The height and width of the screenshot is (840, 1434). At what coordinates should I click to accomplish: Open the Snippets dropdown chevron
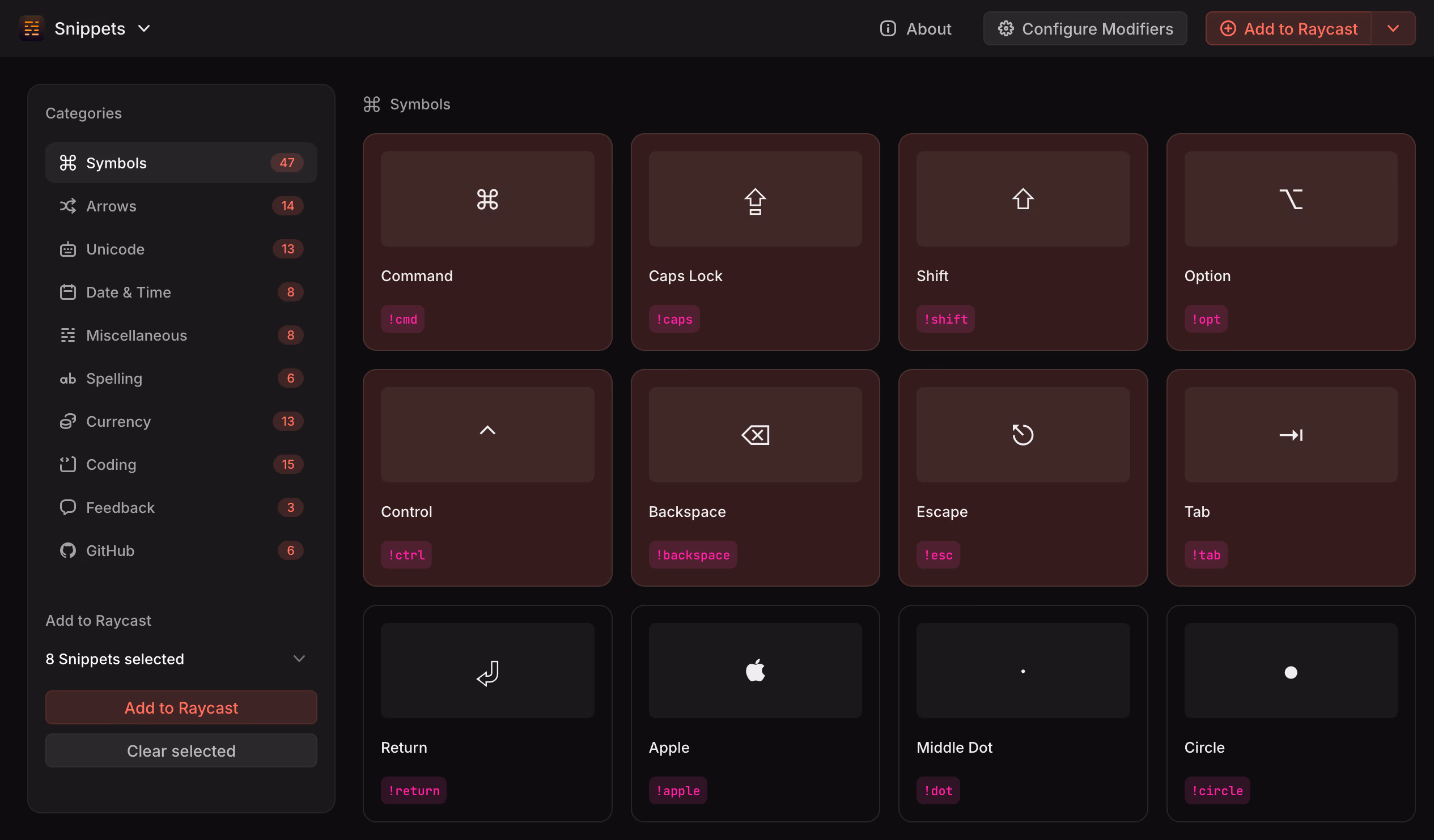click(x=144, y=28)
